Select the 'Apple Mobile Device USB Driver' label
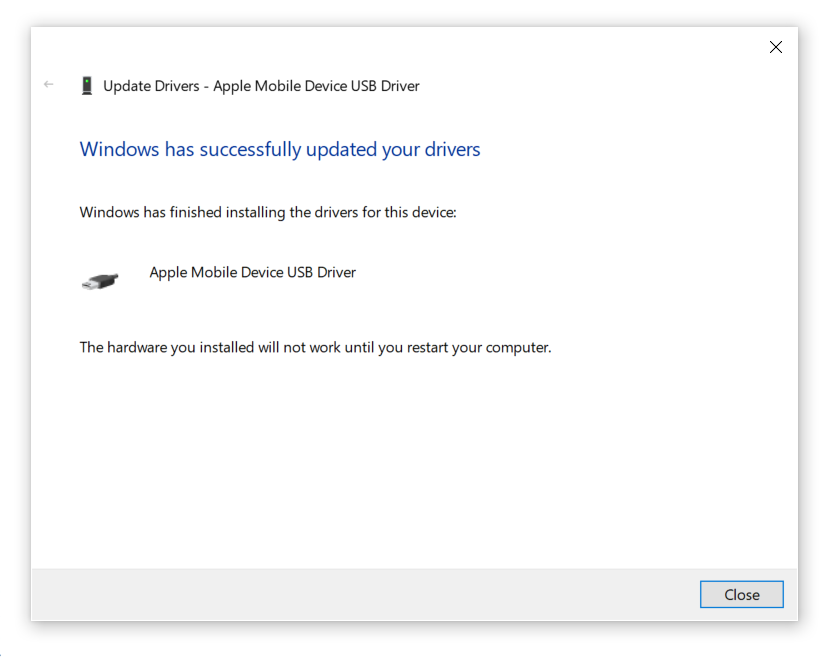The width and height of the screenshot is (840, 657). [252, 272]
